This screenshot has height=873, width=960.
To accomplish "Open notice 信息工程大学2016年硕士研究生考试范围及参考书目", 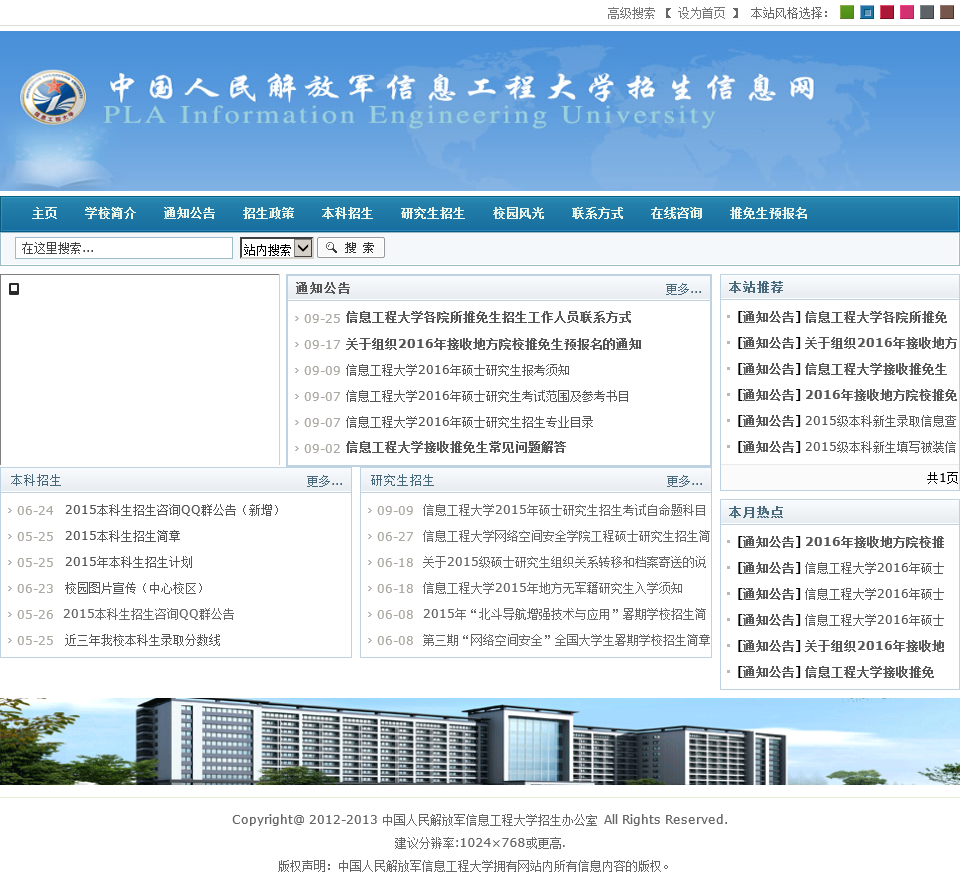I will pyautogui.click(x=487, y=396).
